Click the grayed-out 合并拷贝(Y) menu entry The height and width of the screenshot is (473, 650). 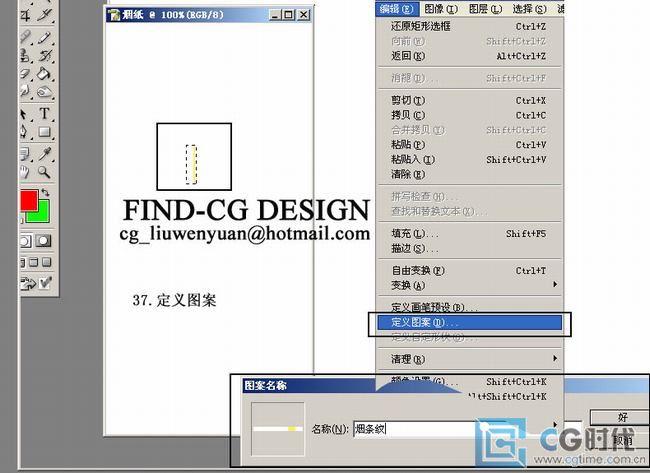pos(469,130)
